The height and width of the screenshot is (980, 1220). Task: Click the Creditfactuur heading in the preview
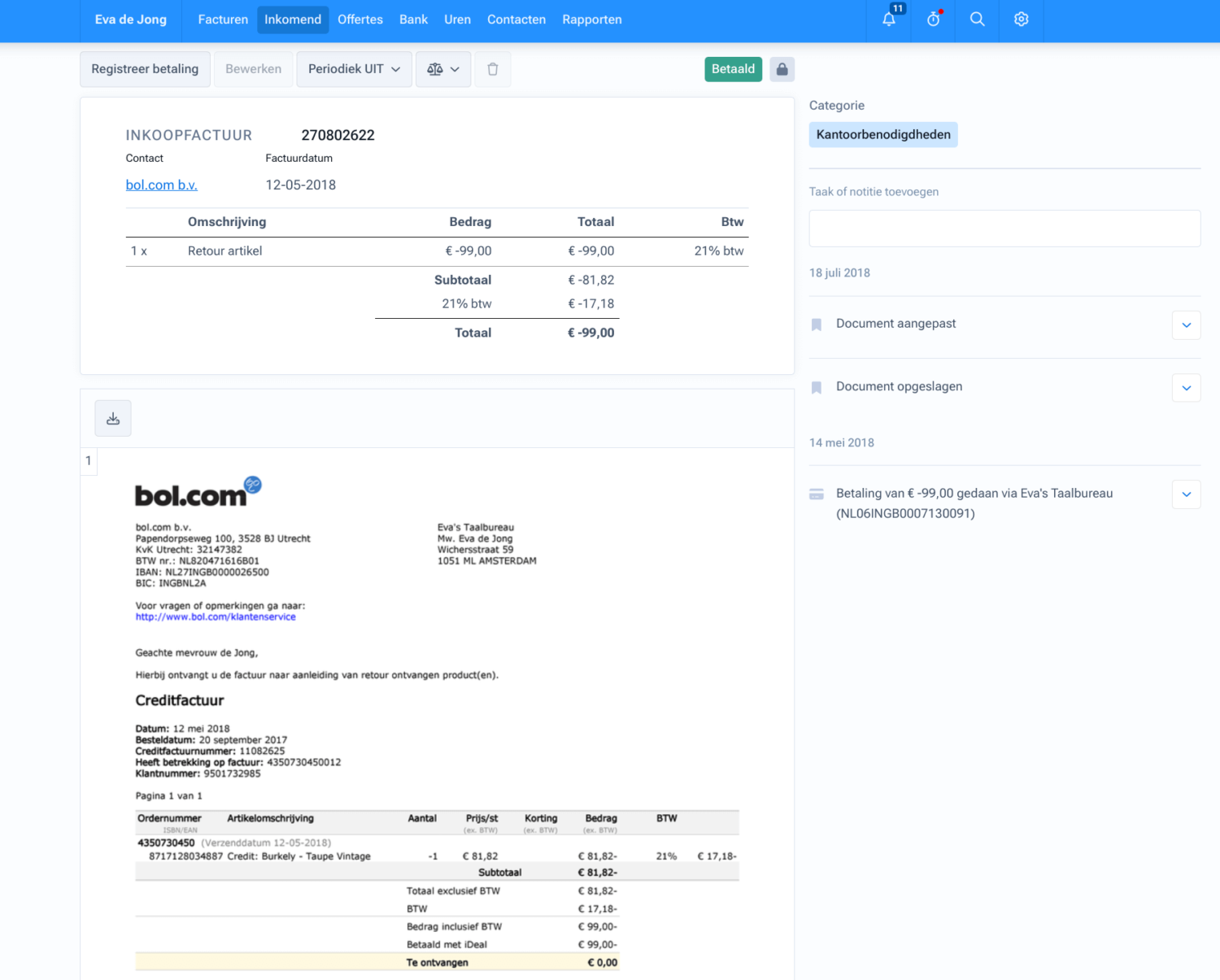[180, 700]
